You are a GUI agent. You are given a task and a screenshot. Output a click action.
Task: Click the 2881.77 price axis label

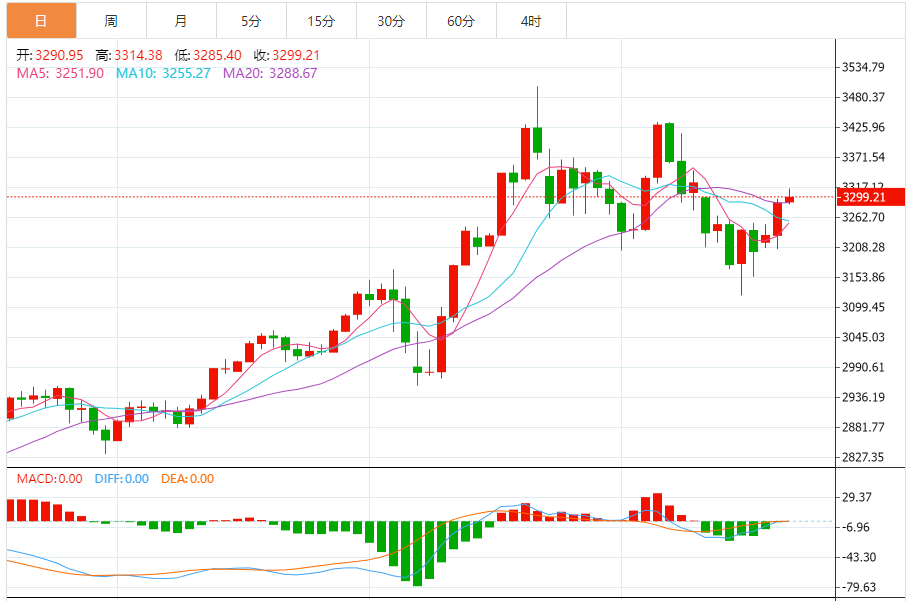tap(863, 427)
